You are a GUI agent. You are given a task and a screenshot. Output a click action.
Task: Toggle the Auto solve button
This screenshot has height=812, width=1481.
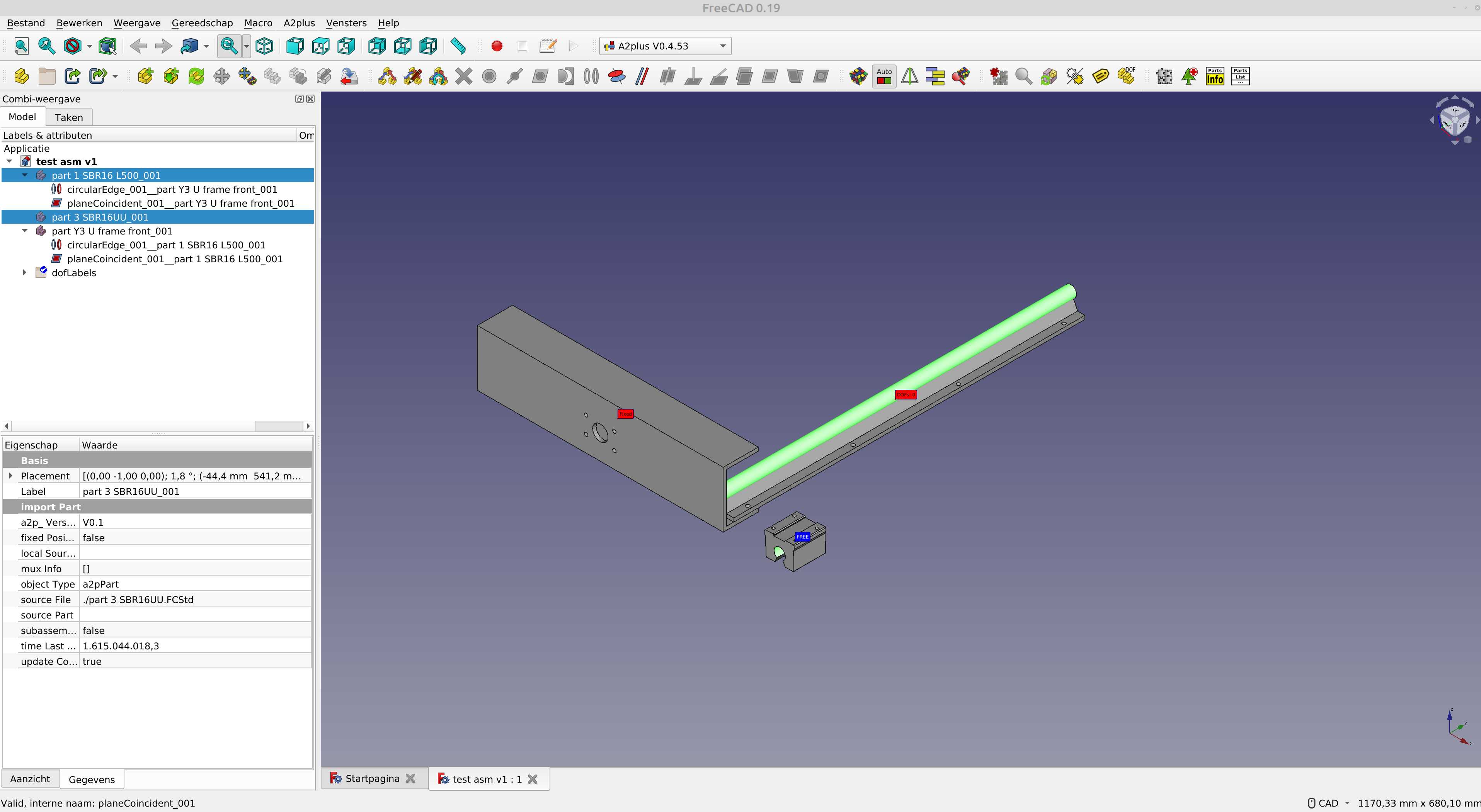point(883,76)
